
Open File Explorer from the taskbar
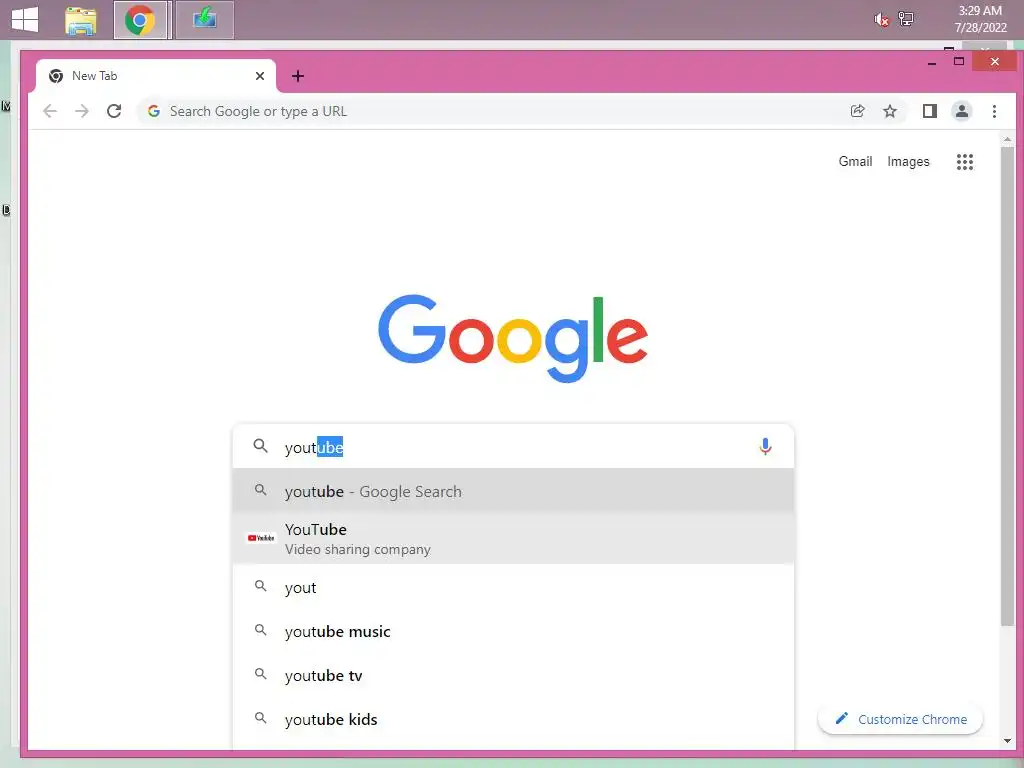80,20
